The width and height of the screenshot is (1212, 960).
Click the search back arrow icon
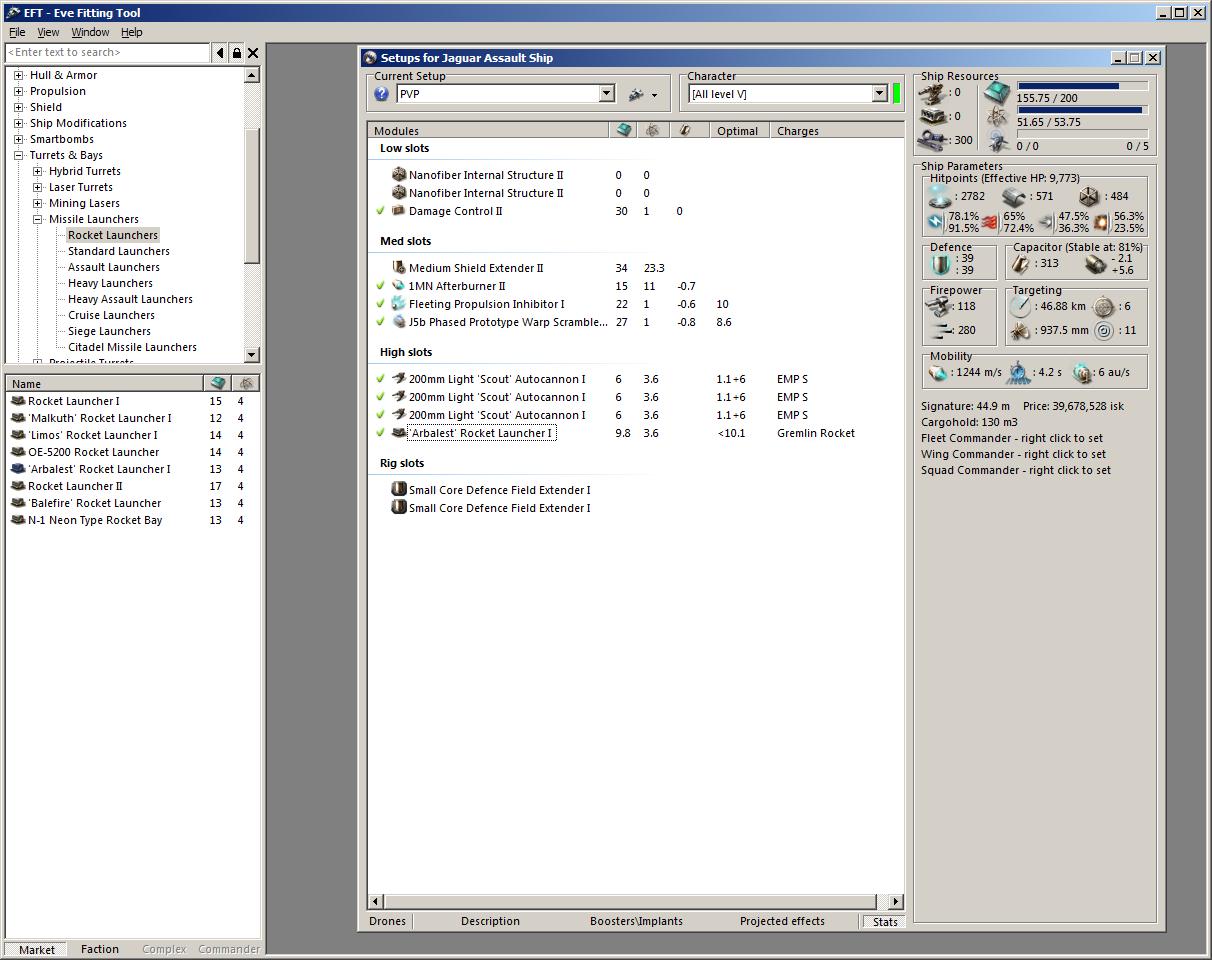coord(220,52)
